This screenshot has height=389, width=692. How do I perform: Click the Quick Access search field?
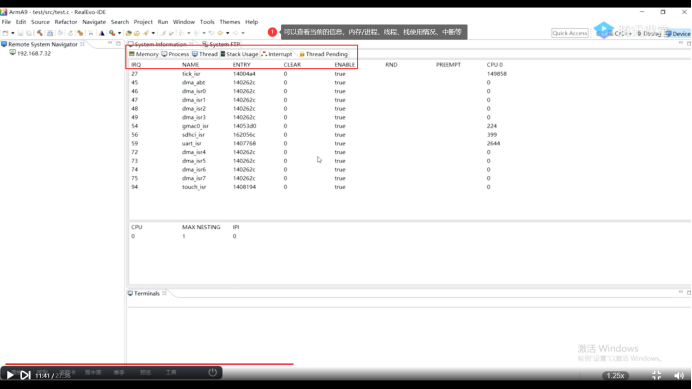pos(570,33)
